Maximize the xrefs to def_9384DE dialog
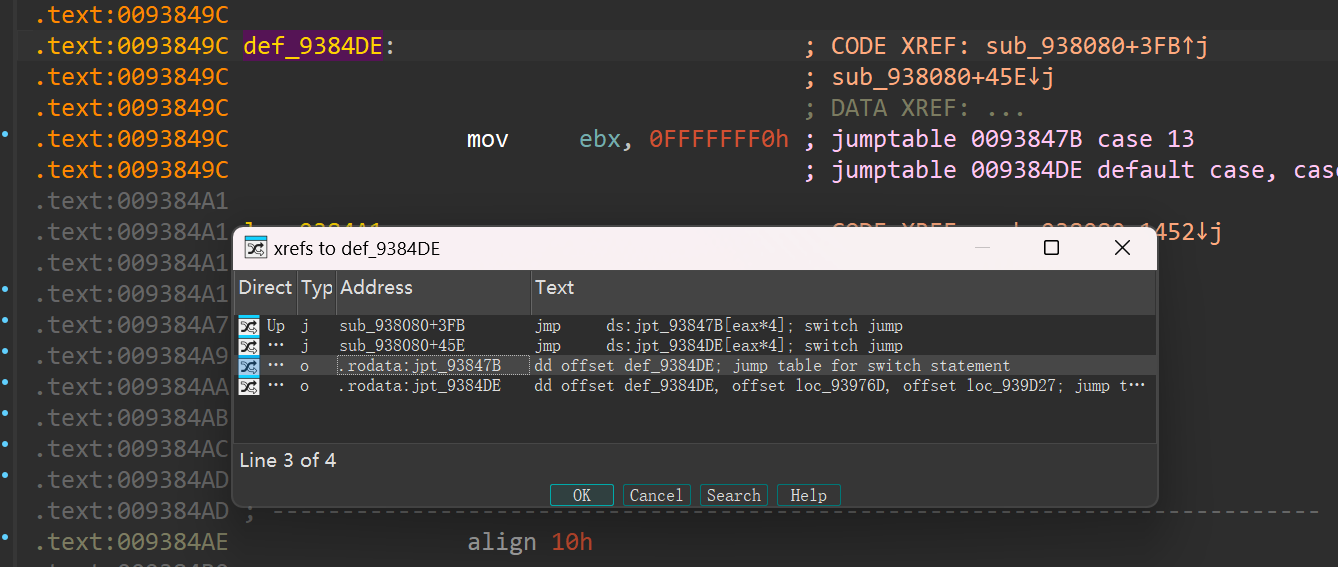Screen dimensions: 1338x567 [1051, 248]
